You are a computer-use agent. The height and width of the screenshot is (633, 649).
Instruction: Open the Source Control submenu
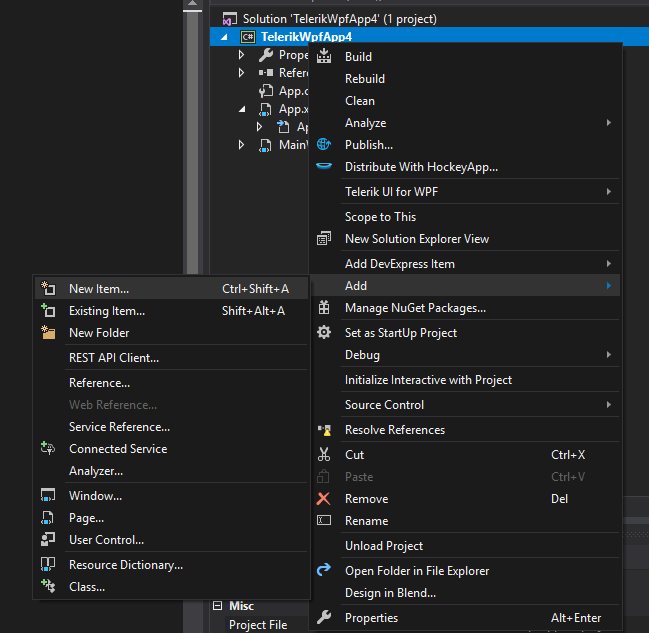point(466,404)
